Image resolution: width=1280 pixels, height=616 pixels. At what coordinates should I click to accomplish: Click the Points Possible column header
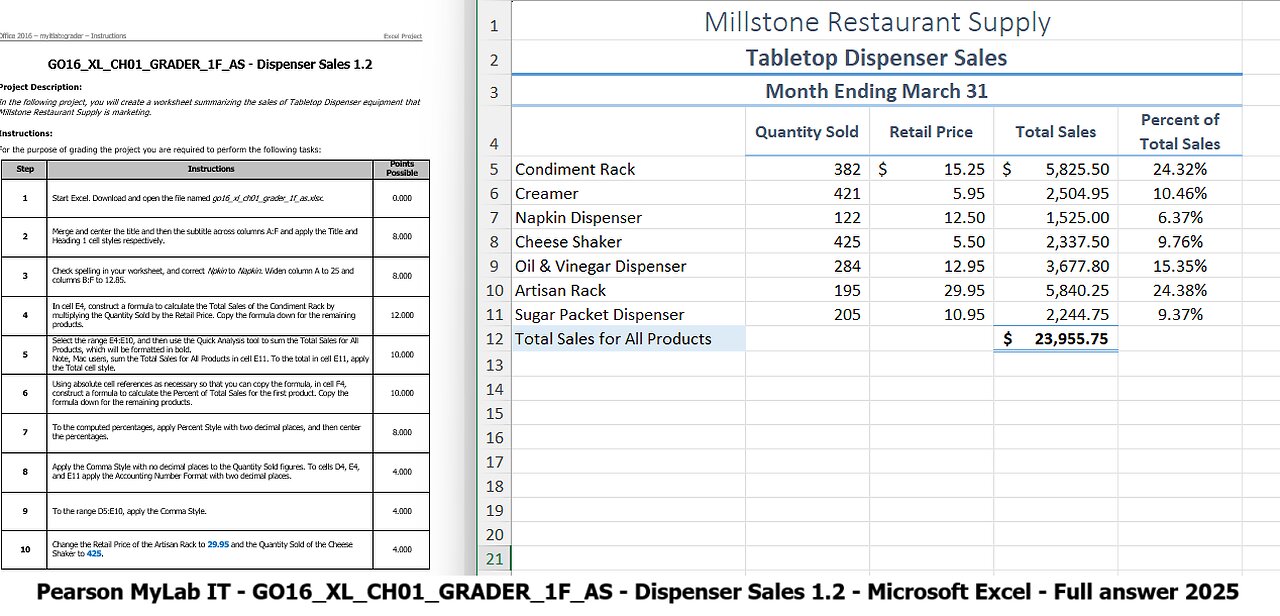(401, 169)
